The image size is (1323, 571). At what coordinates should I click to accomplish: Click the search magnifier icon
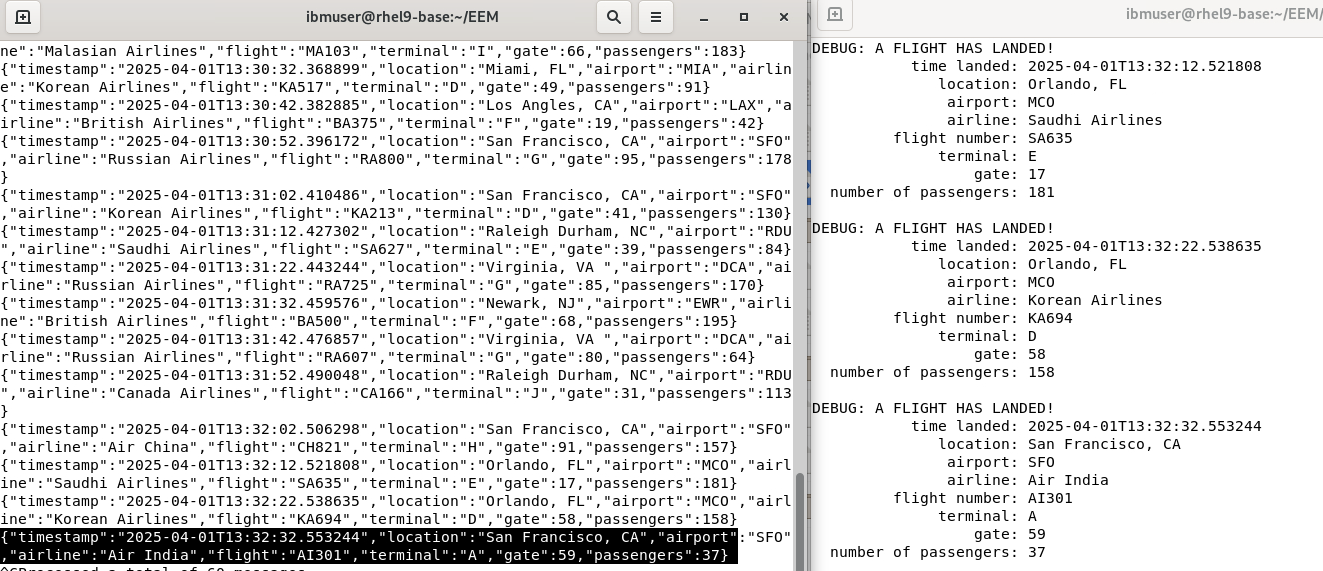[613, 17]
